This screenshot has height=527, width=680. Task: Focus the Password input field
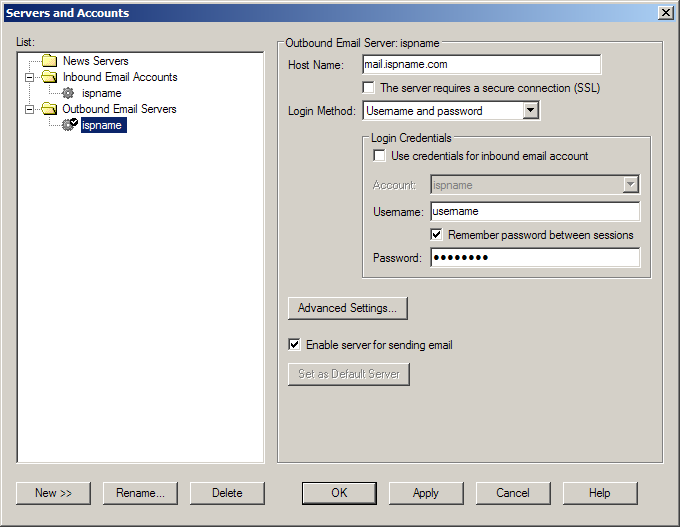534,258
